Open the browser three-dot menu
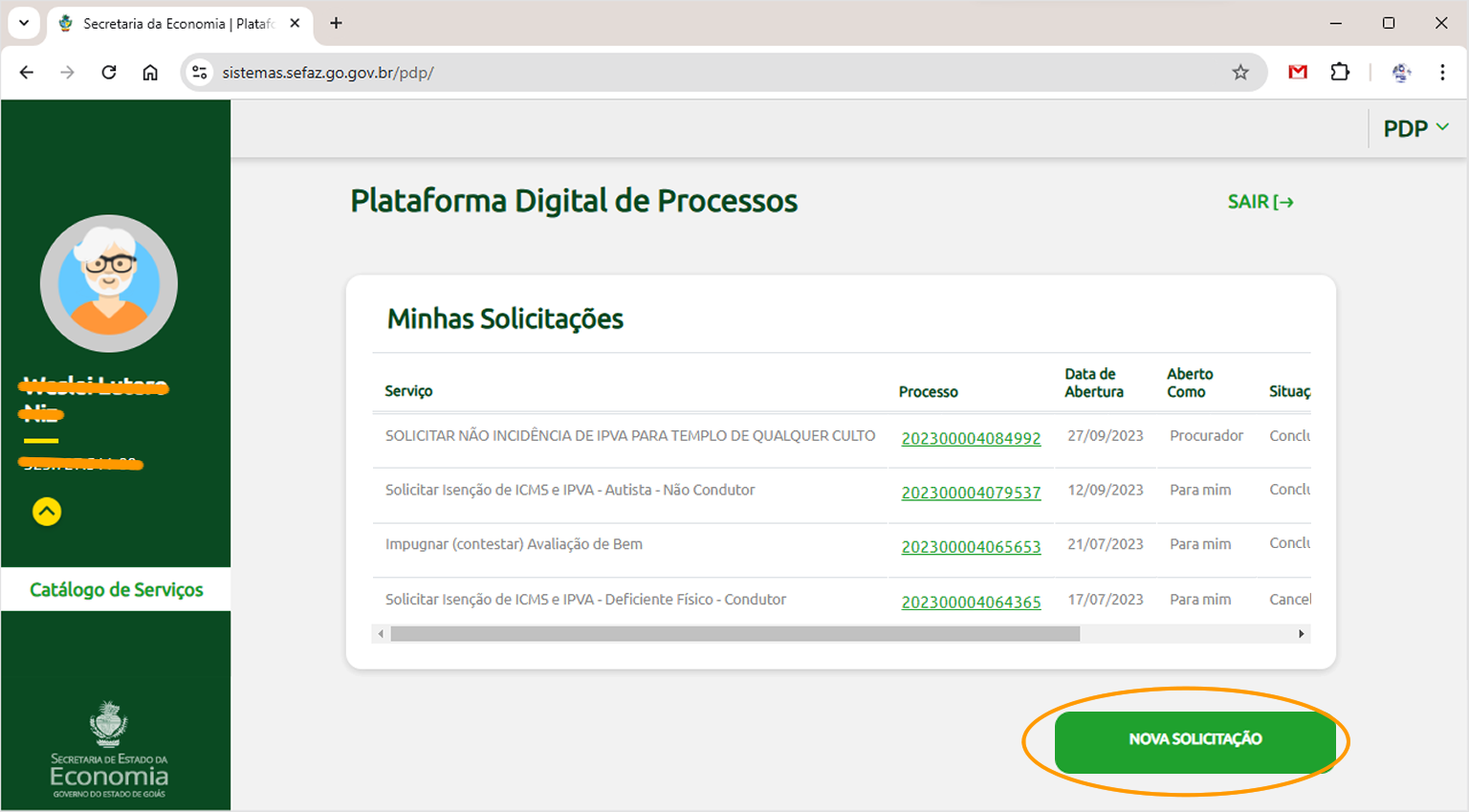 coord(1443,72)
